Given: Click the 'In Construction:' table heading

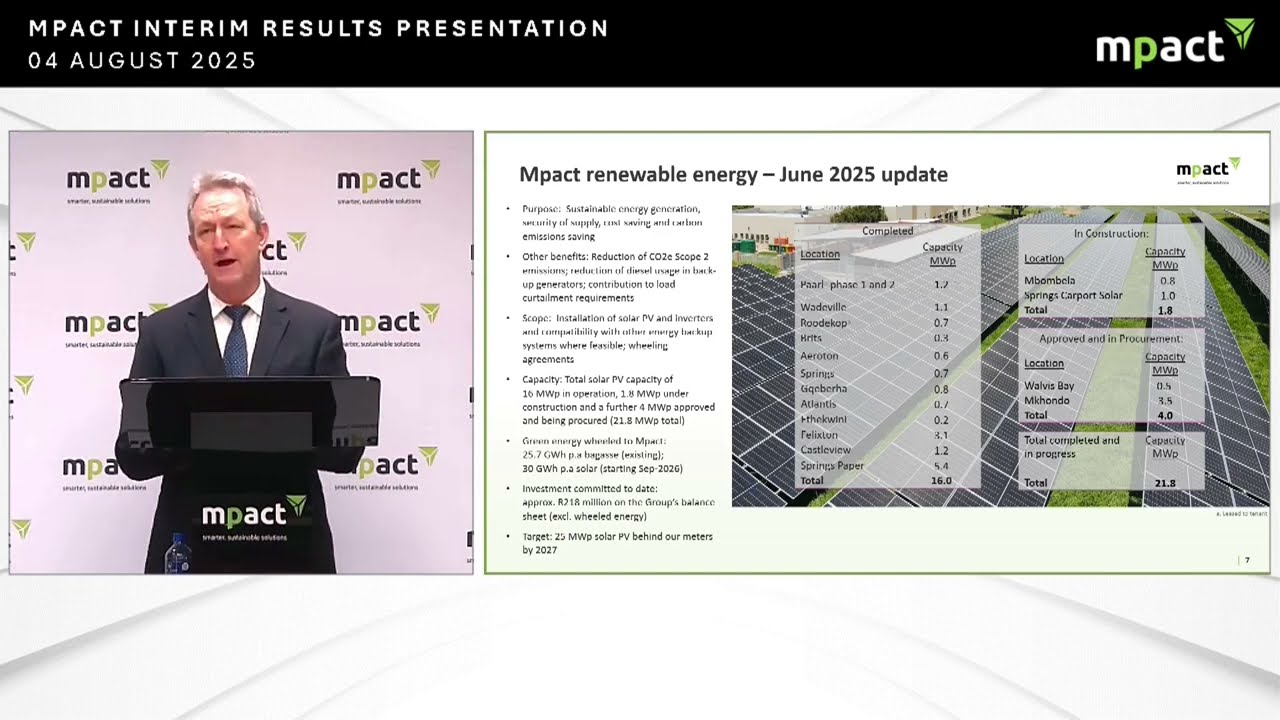Looking at the screenshot, I should coord(1111,233).
